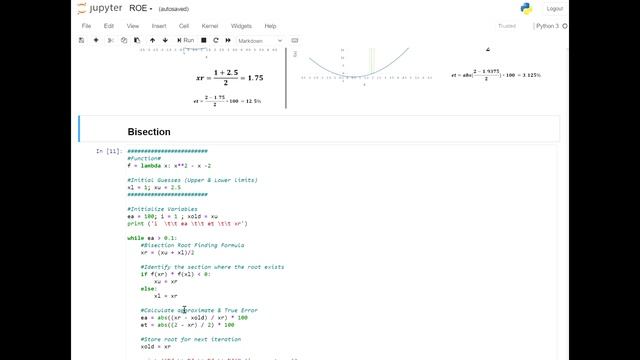The image size is (640, 360).
Task: Run the selected cell
Action: (185, 40)
